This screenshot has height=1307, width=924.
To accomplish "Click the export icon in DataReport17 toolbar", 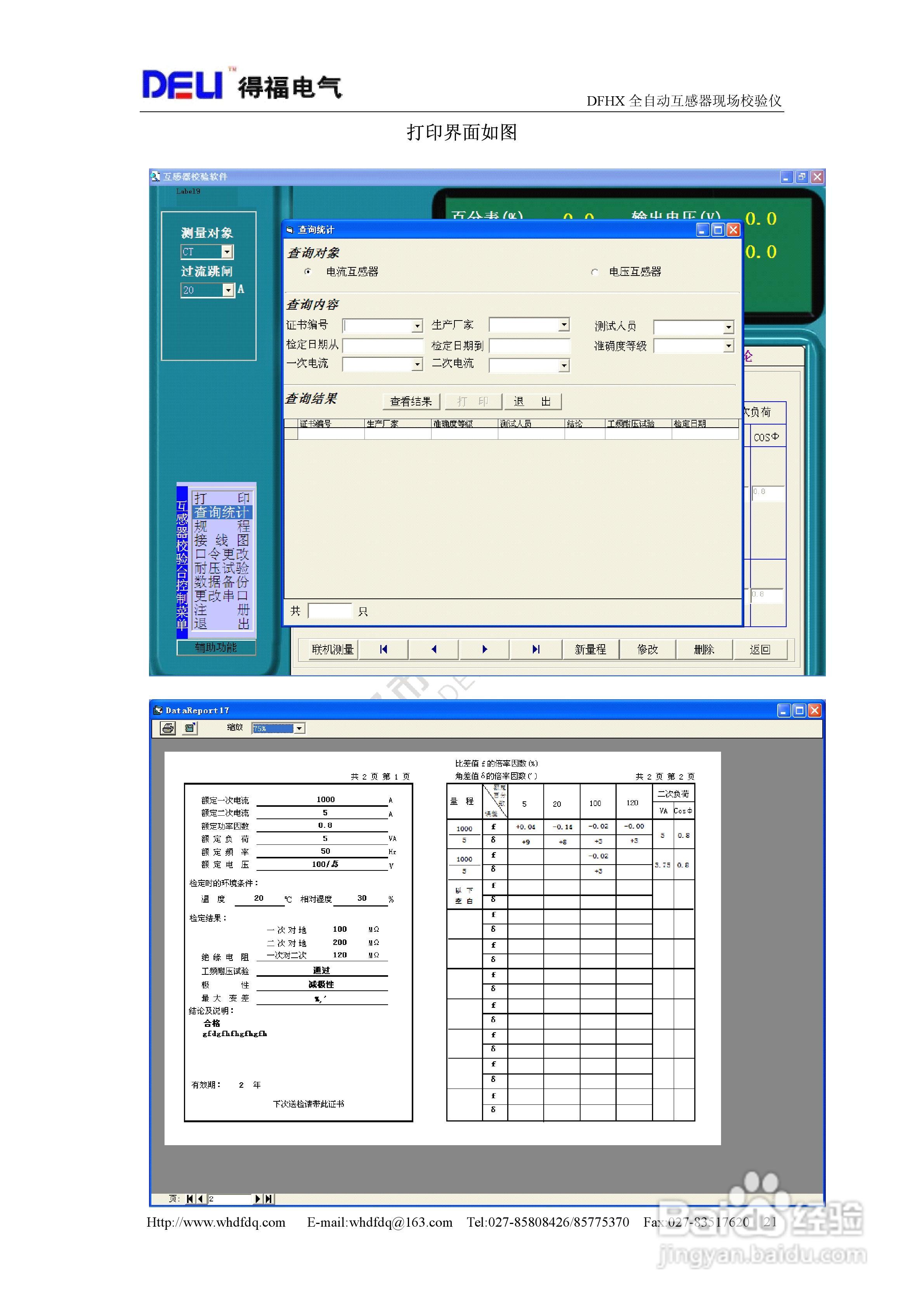I will pyautogui.click(x=190, y=728).
